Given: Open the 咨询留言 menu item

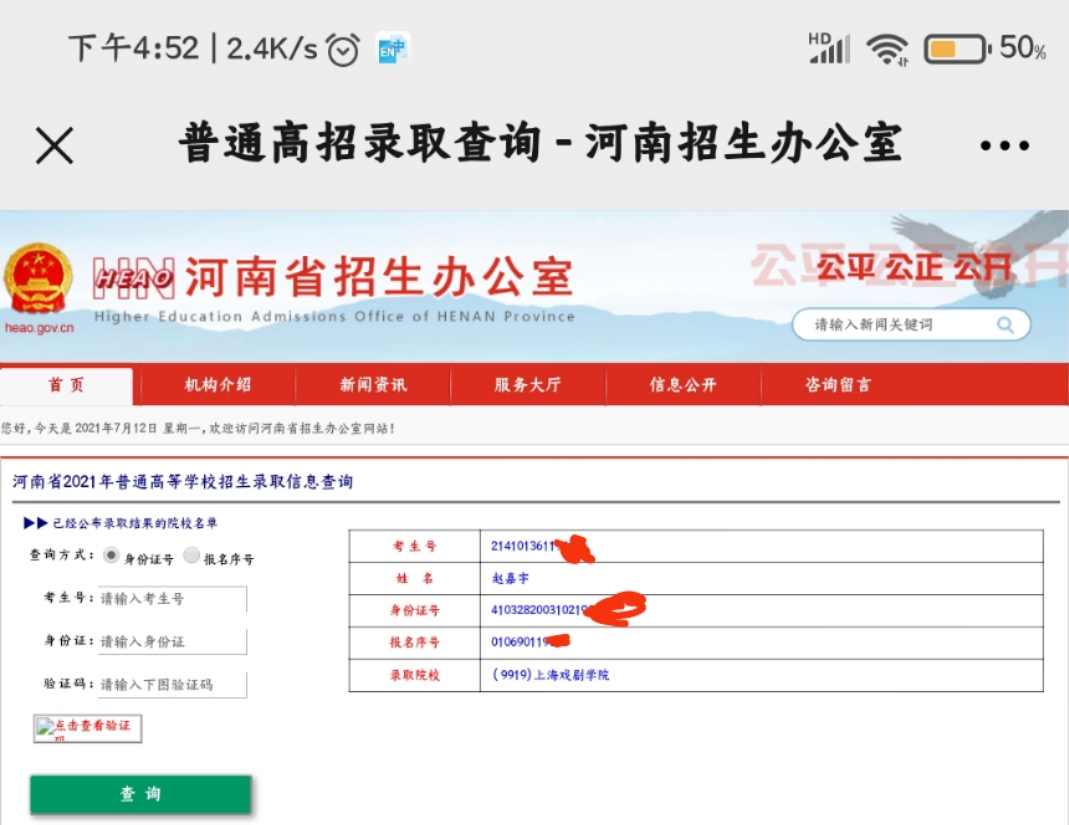Looking at the screenshot, I should click(x=838, y=385).
